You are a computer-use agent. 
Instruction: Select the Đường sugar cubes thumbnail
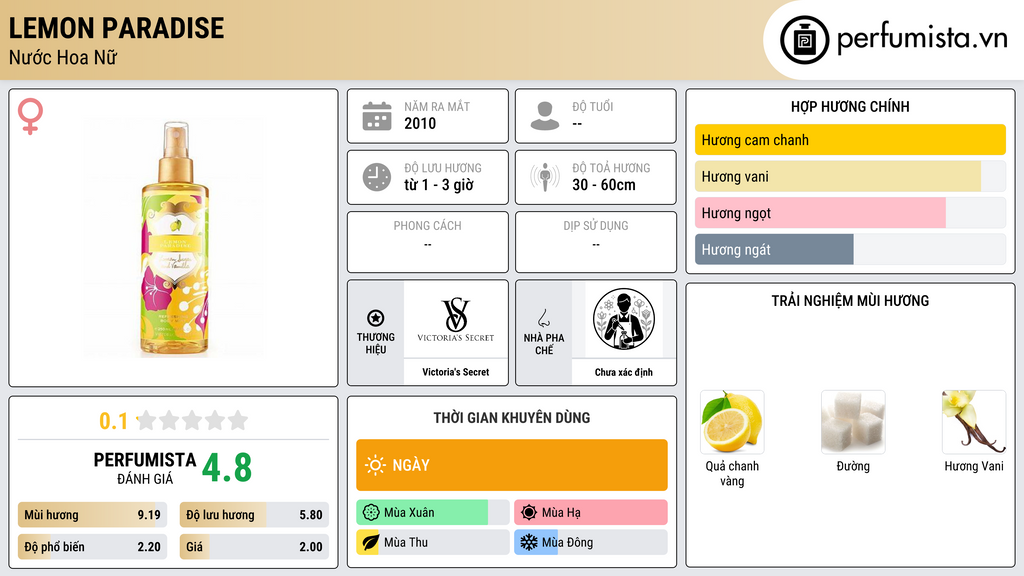click(853, 422)
